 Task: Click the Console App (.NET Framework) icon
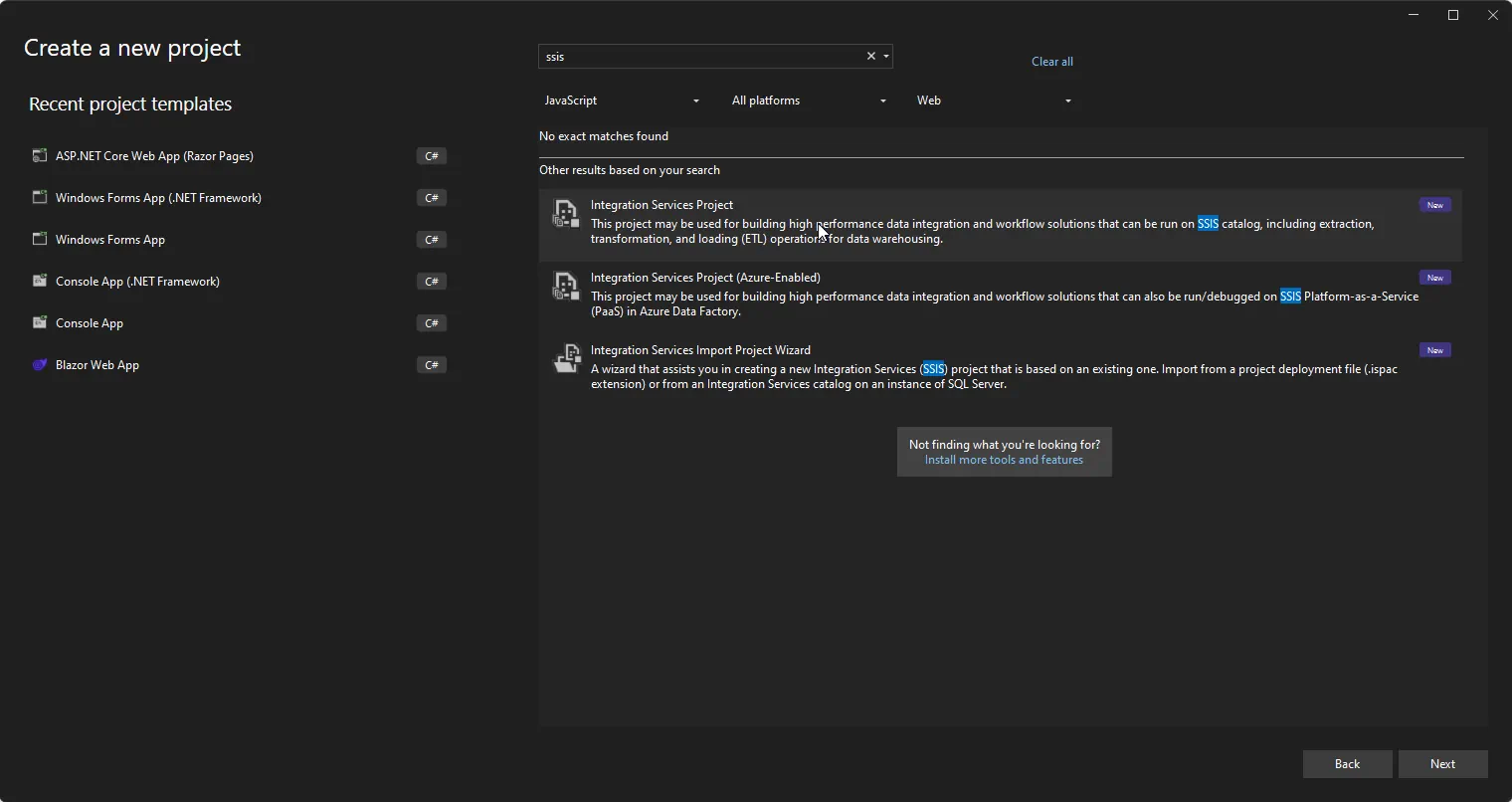point(40,282)
